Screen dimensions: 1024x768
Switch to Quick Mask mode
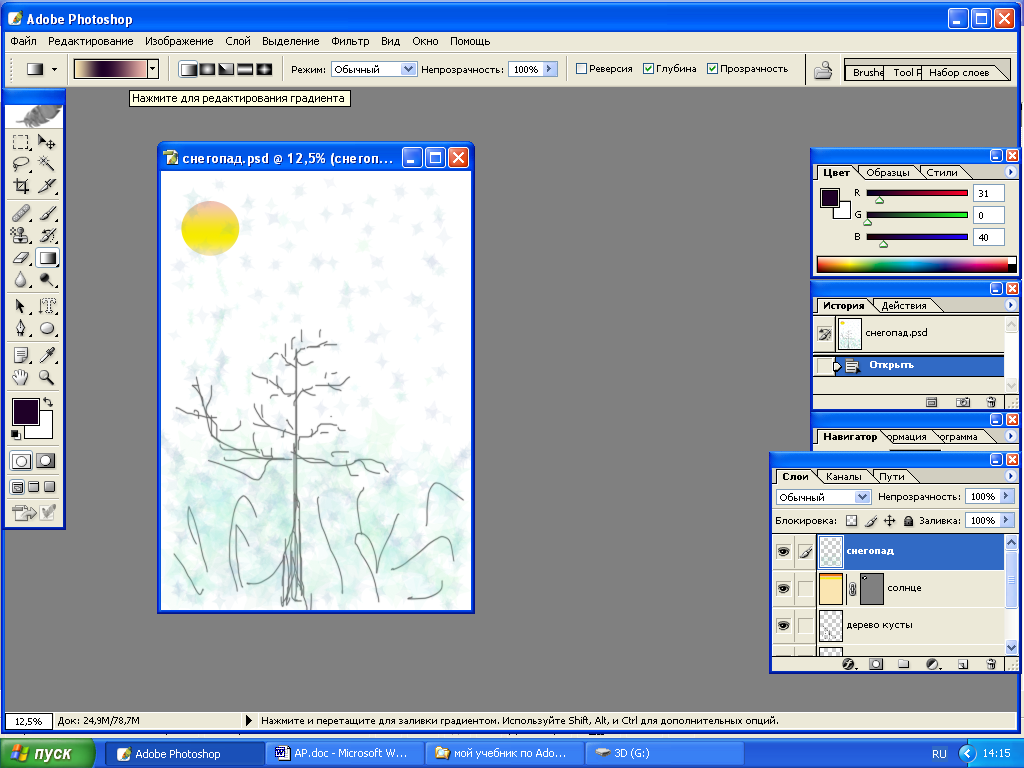[46, 461]
